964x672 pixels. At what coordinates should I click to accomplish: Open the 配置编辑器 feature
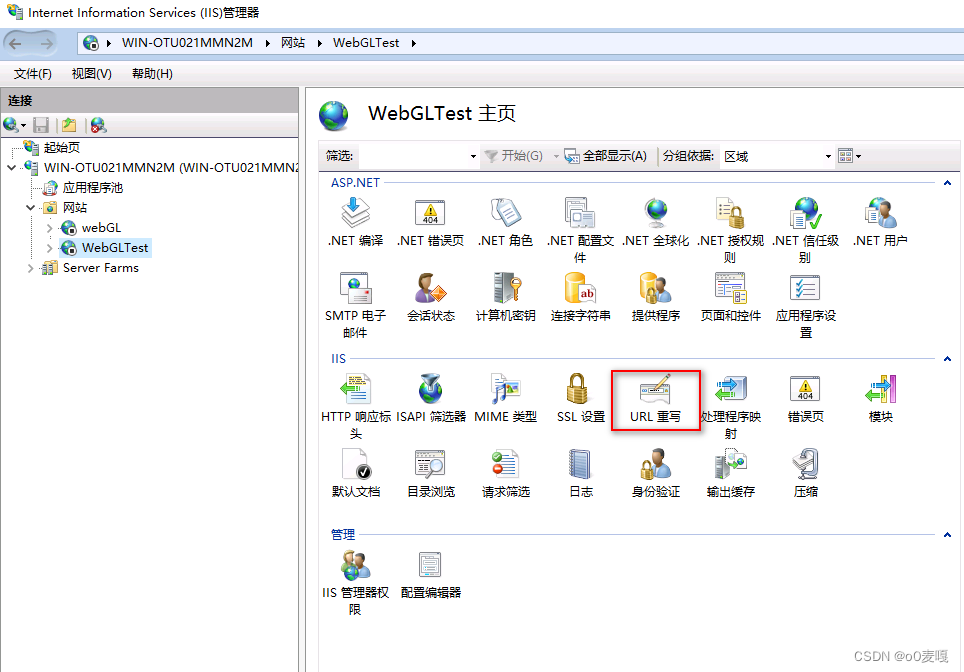tap(430, 574)
